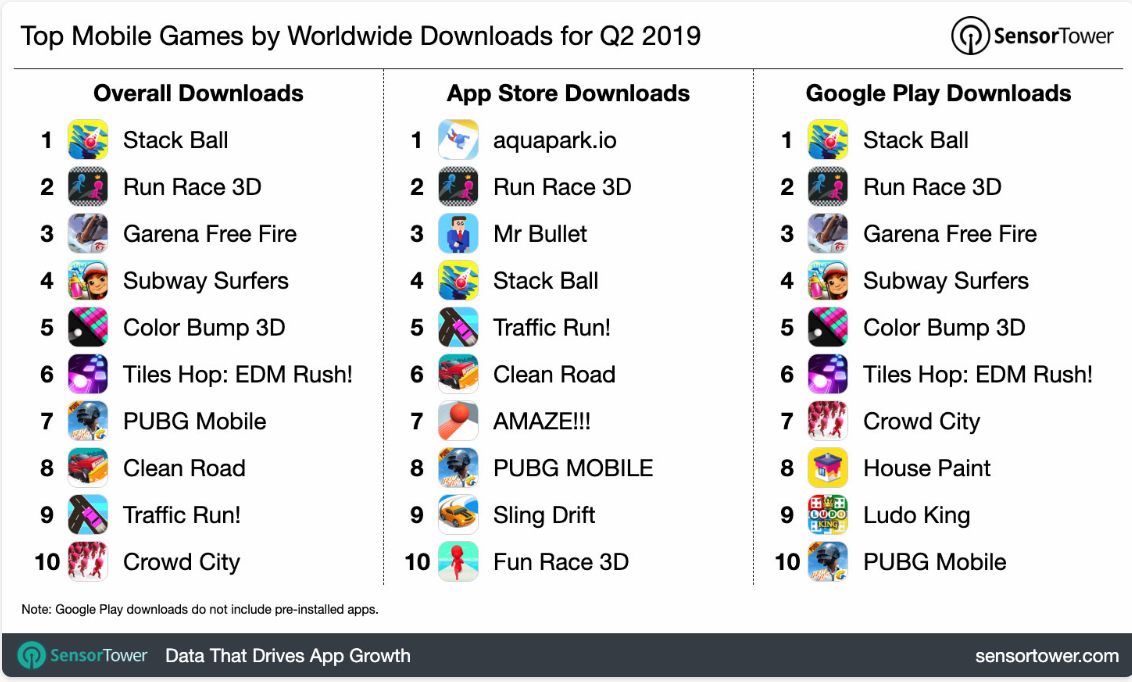The width and height of the screenshot is (1132, 682).
Task: Click Tiles Hop icon in Google Play column
Action: [827, 374]
